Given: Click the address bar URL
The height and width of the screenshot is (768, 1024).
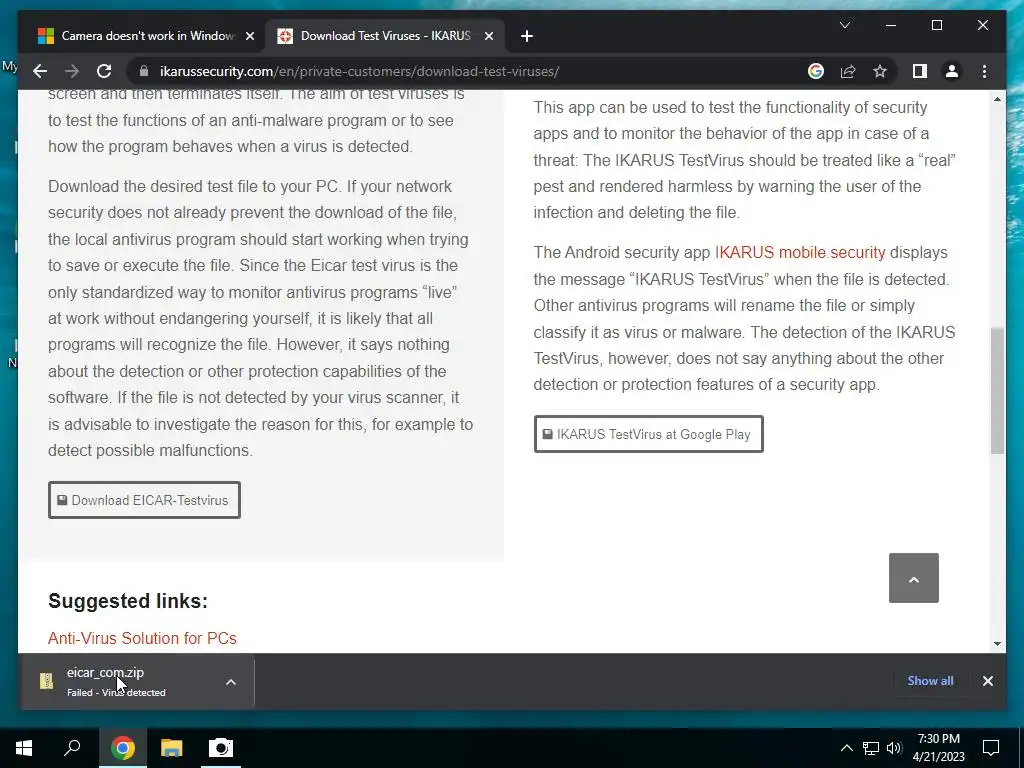Looking at the screenshot, I should click(359, 71).
